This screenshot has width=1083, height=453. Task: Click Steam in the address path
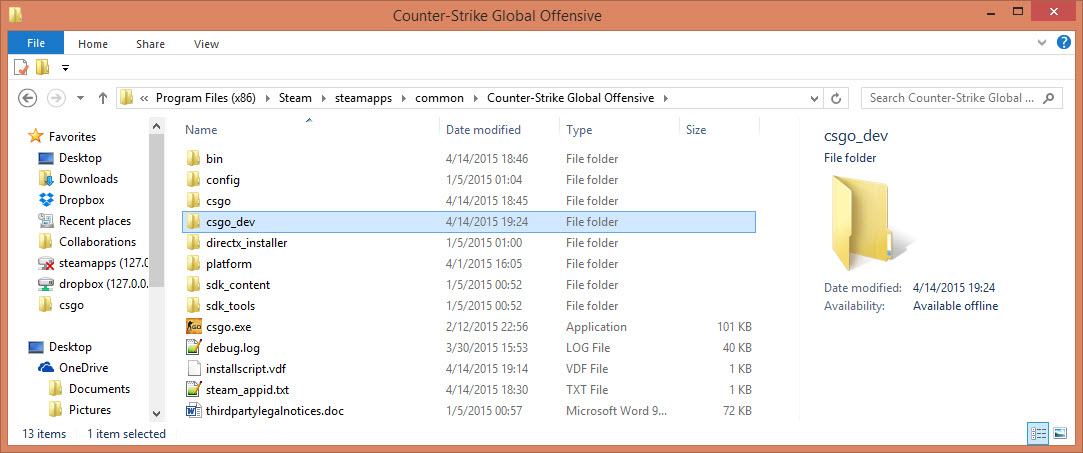pos(295,98)
